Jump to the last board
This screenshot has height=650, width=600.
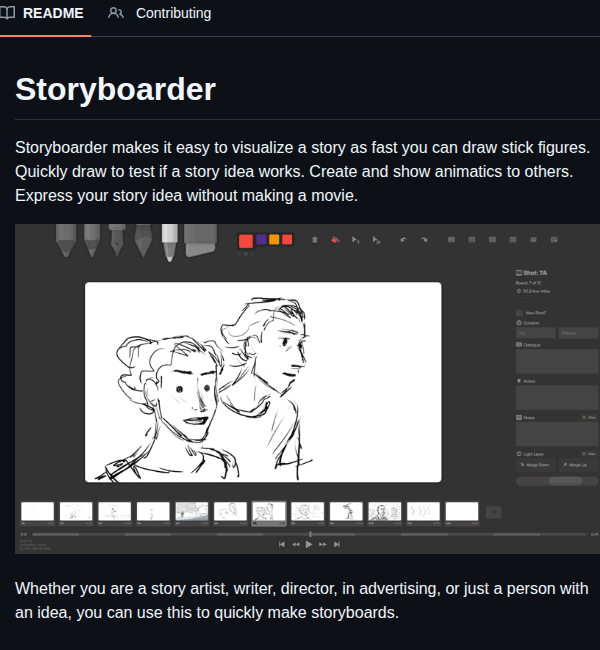[x=337, y=544]
